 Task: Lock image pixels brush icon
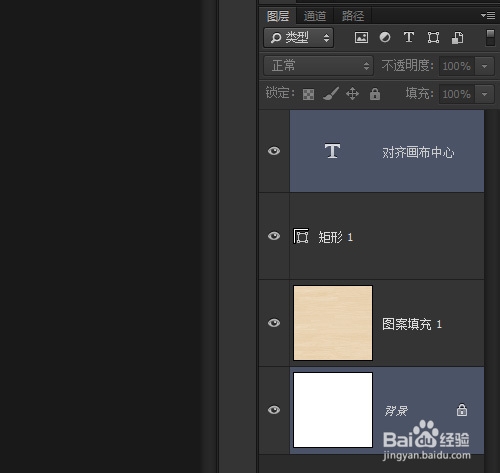click(331, 94)
